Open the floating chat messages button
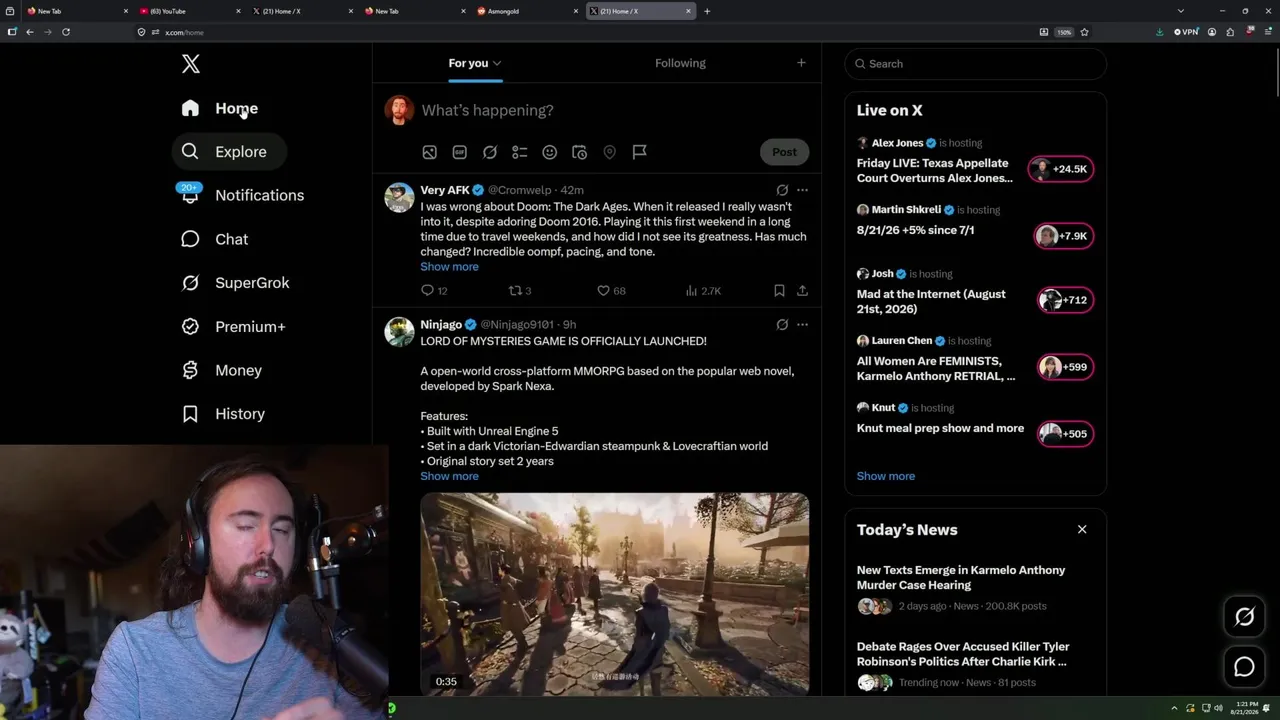 tap(1244, 667)
